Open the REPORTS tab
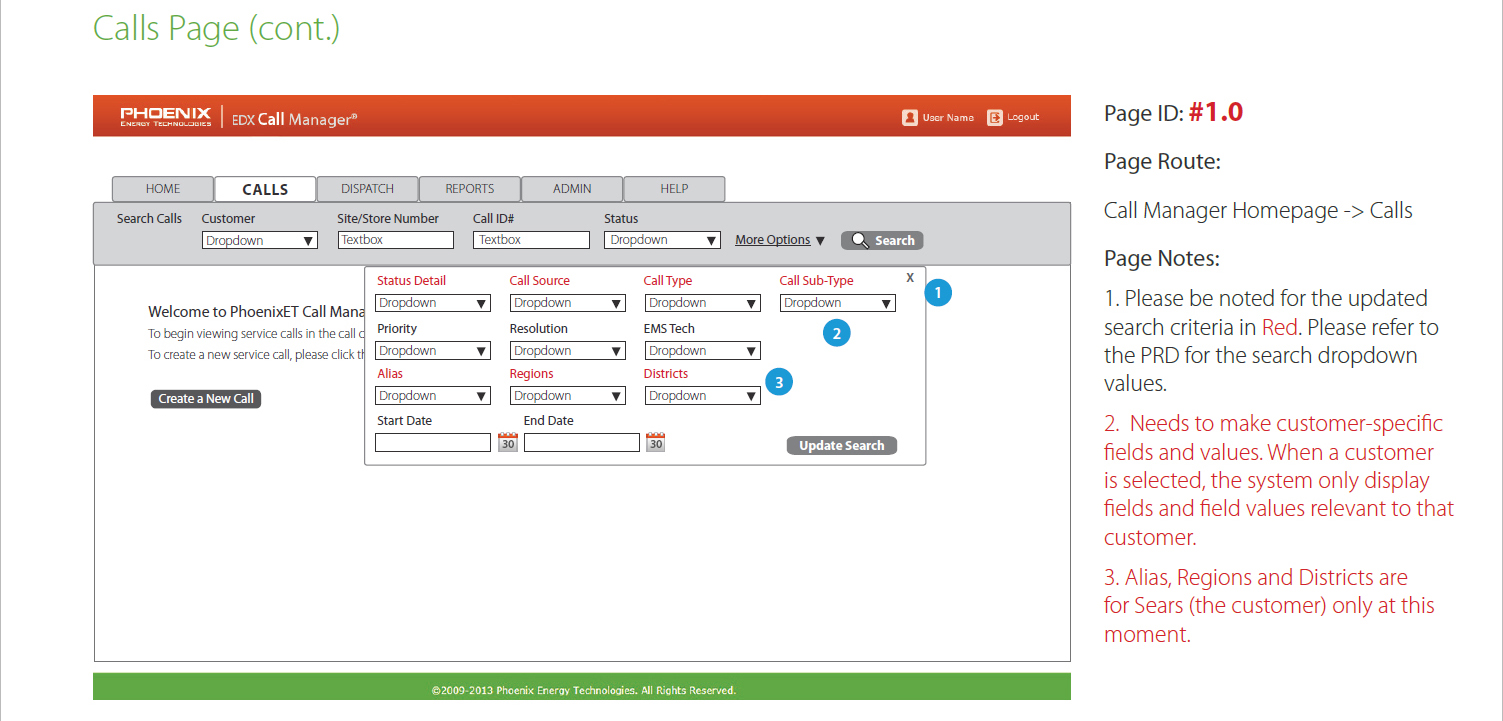The width and height of the screenshot is (1503, 721). click(x=470, y=189)
